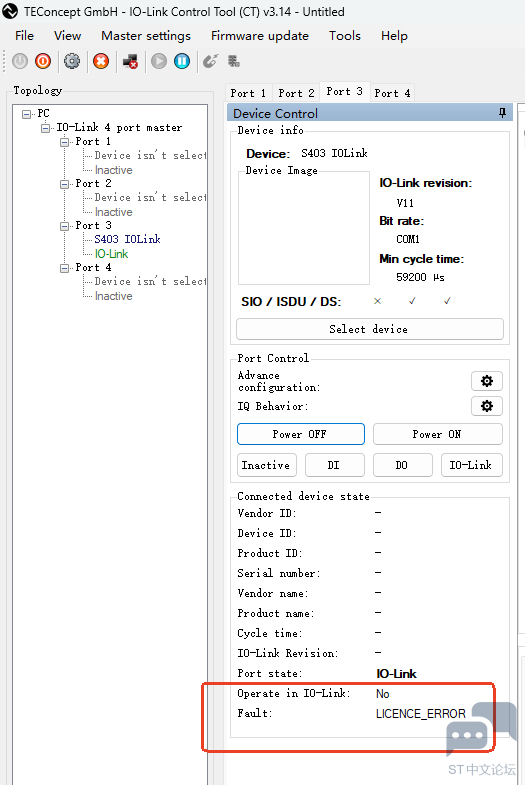Set port mode to Inactive
525x785 pixels.
(267, 465)
